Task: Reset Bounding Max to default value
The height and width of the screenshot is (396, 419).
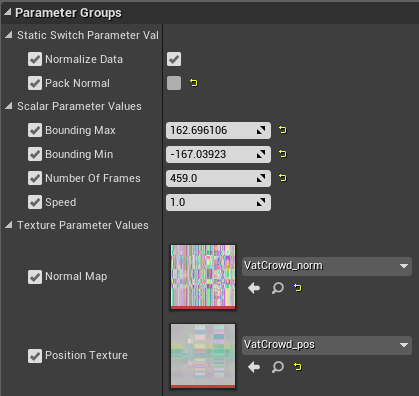Action: click(x=283, y=130)
